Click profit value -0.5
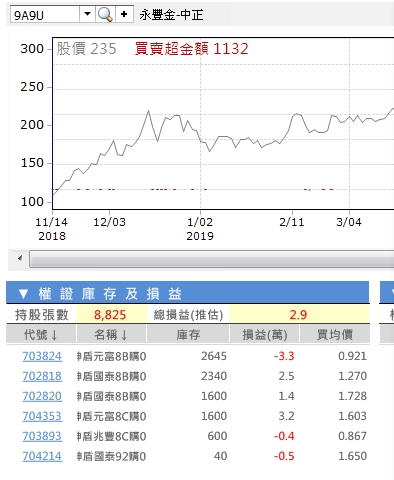This screenshot has height=480, width=394. click(x=284, y=456)
